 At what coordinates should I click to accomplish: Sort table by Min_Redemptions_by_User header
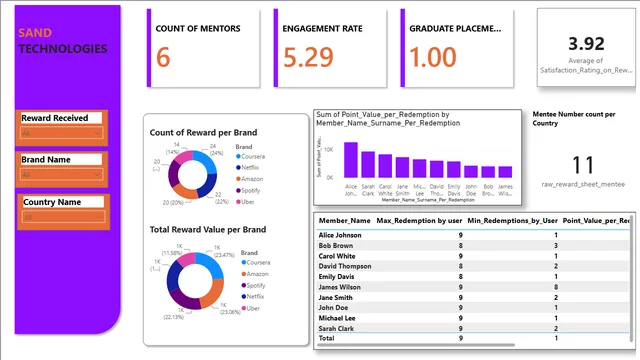[512, 221]
